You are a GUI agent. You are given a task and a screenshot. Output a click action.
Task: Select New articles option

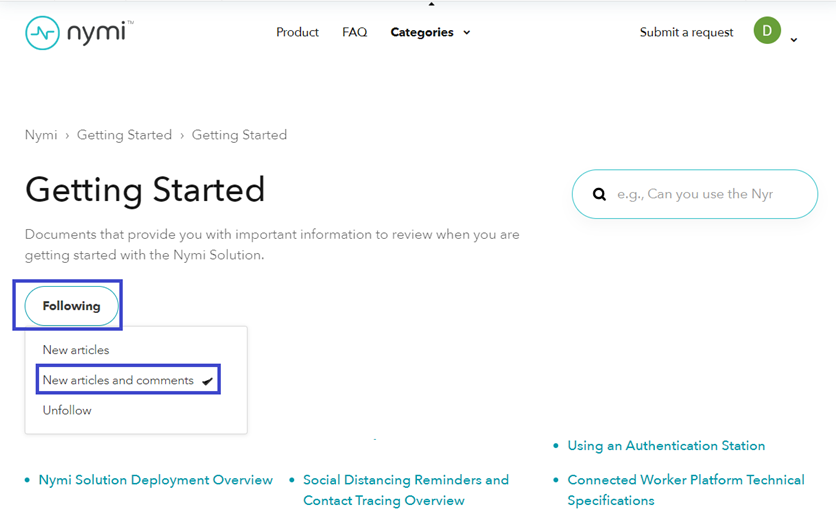[x=76, y=350]
